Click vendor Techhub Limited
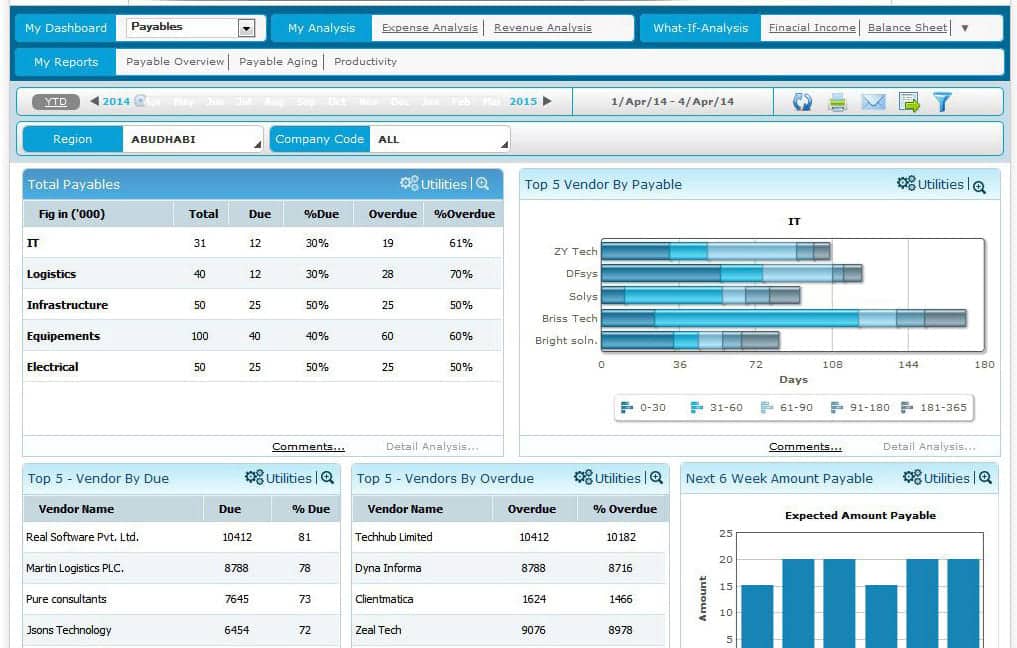1017x648 pixels. (x=393, y=537)
